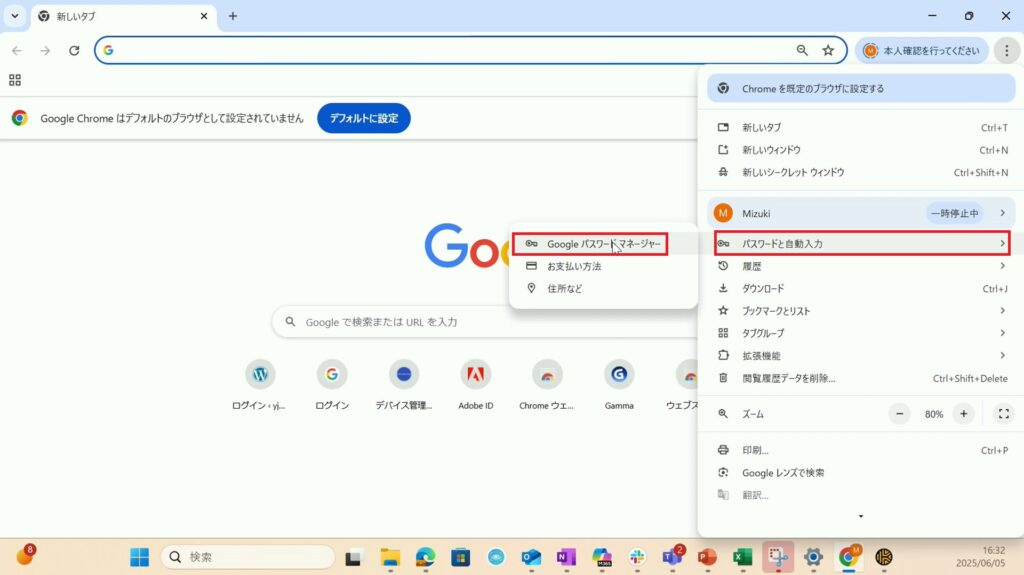The height and width of the screenshot is (575, 1024).
Task: Toggle fullscreen mode icon in zoom row
Action: pyautogui.click(x=1004, y=414)
